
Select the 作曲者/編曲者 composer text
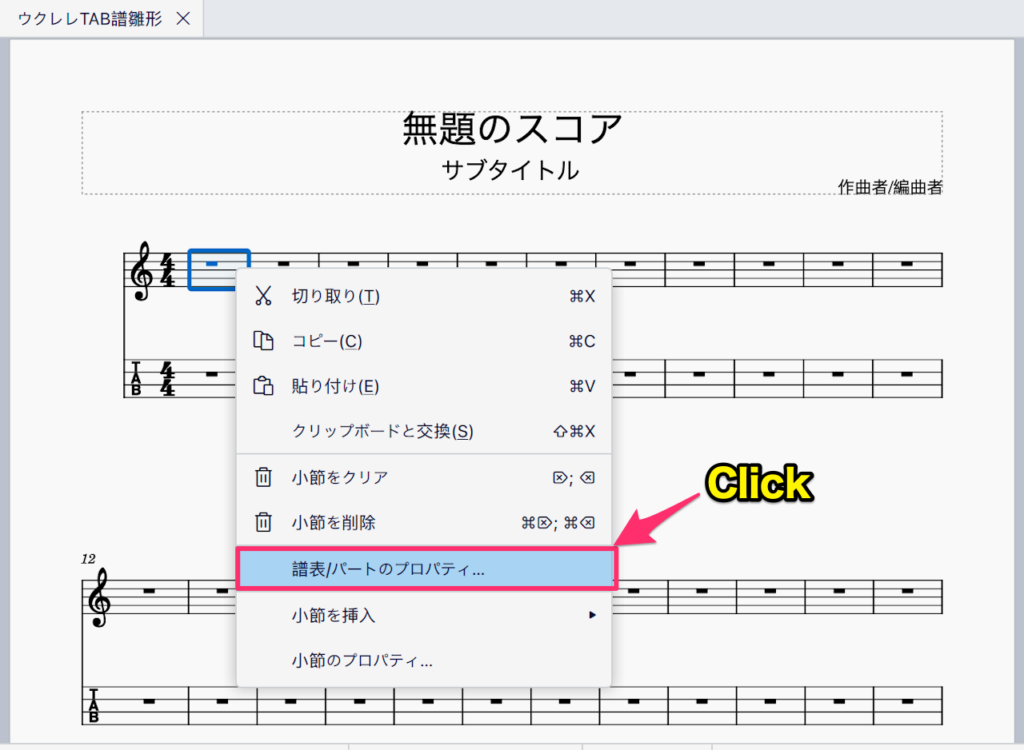pyautogui.click(x=890, y=187)
